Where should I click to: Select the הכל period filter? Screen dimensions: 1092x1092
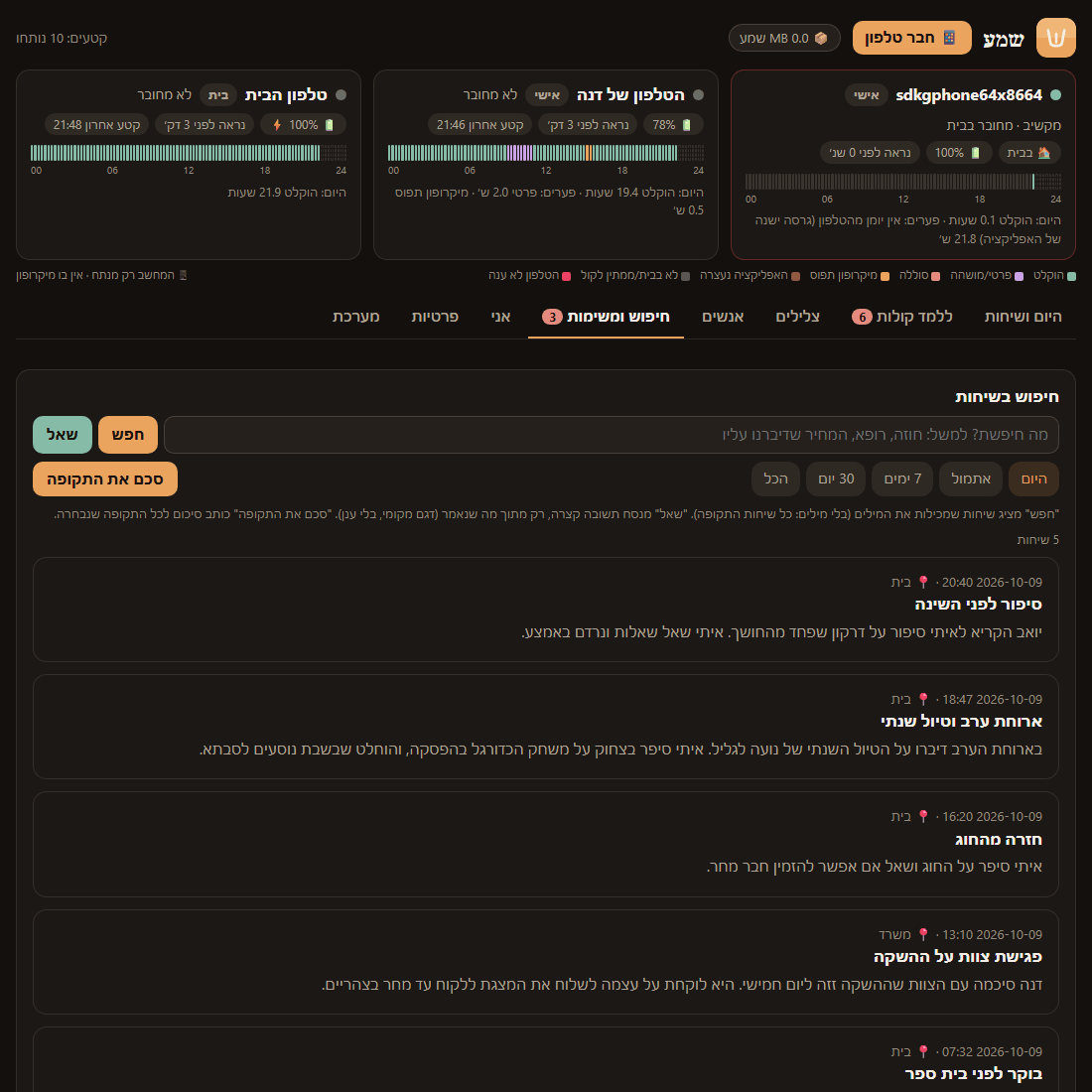(x=776, y=479)
